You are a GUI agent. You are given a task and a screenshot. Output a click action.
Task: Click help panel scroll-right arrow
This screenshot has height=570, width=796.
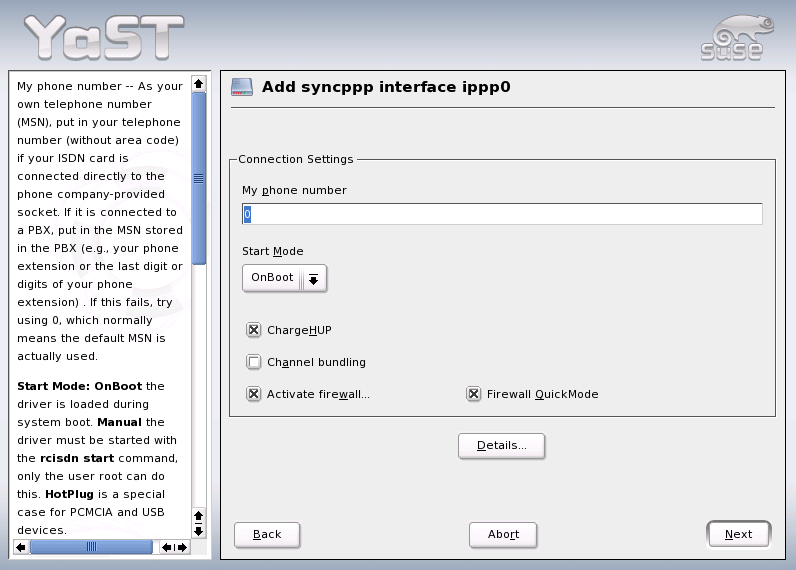point(182,547)
